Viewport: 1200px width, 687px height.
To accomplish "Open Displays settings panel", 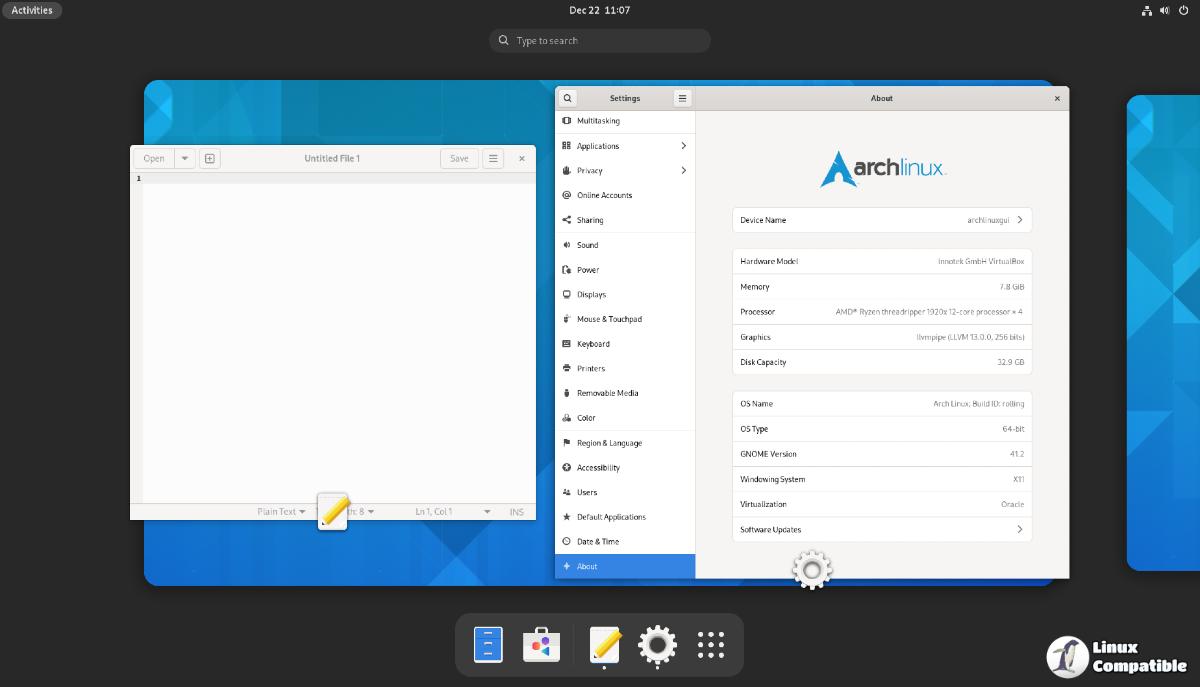I will click(591, 295).
